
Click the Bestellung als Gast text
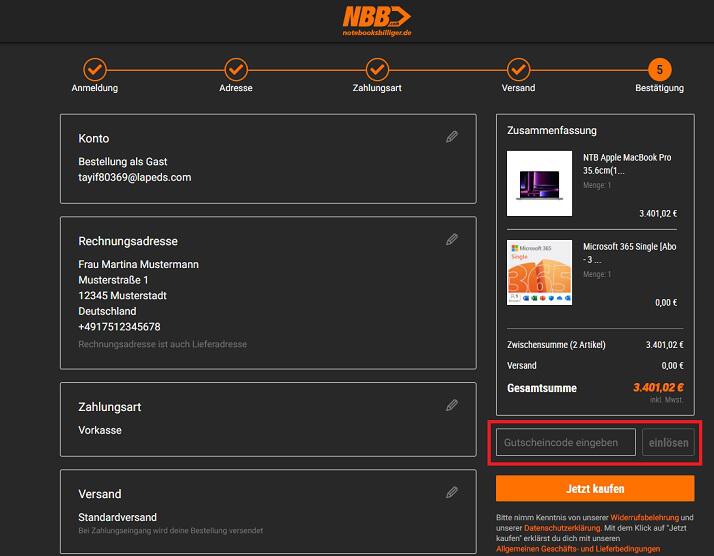(x=122, y=162)
